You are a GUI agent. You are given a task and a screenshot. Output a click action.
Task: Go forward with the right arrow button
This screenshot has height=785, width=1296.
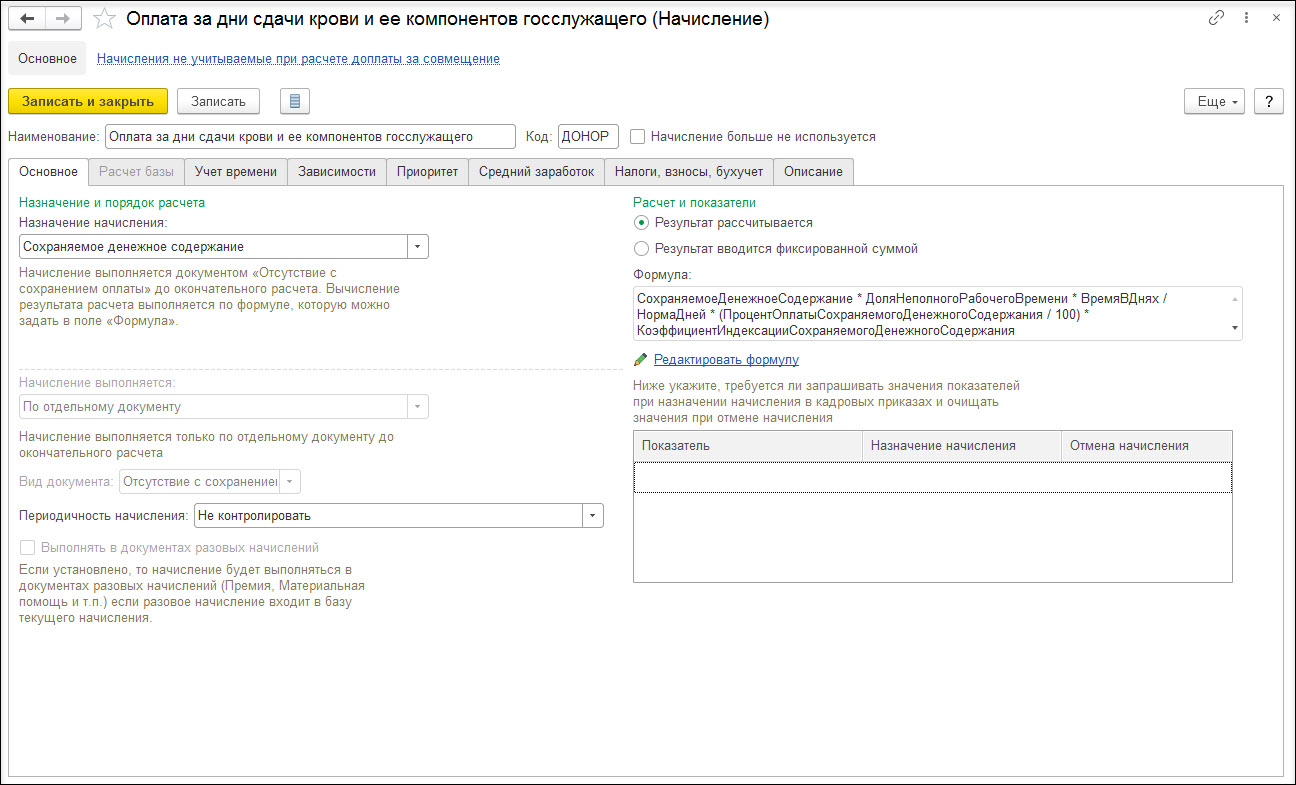click(x=62, y=18)
